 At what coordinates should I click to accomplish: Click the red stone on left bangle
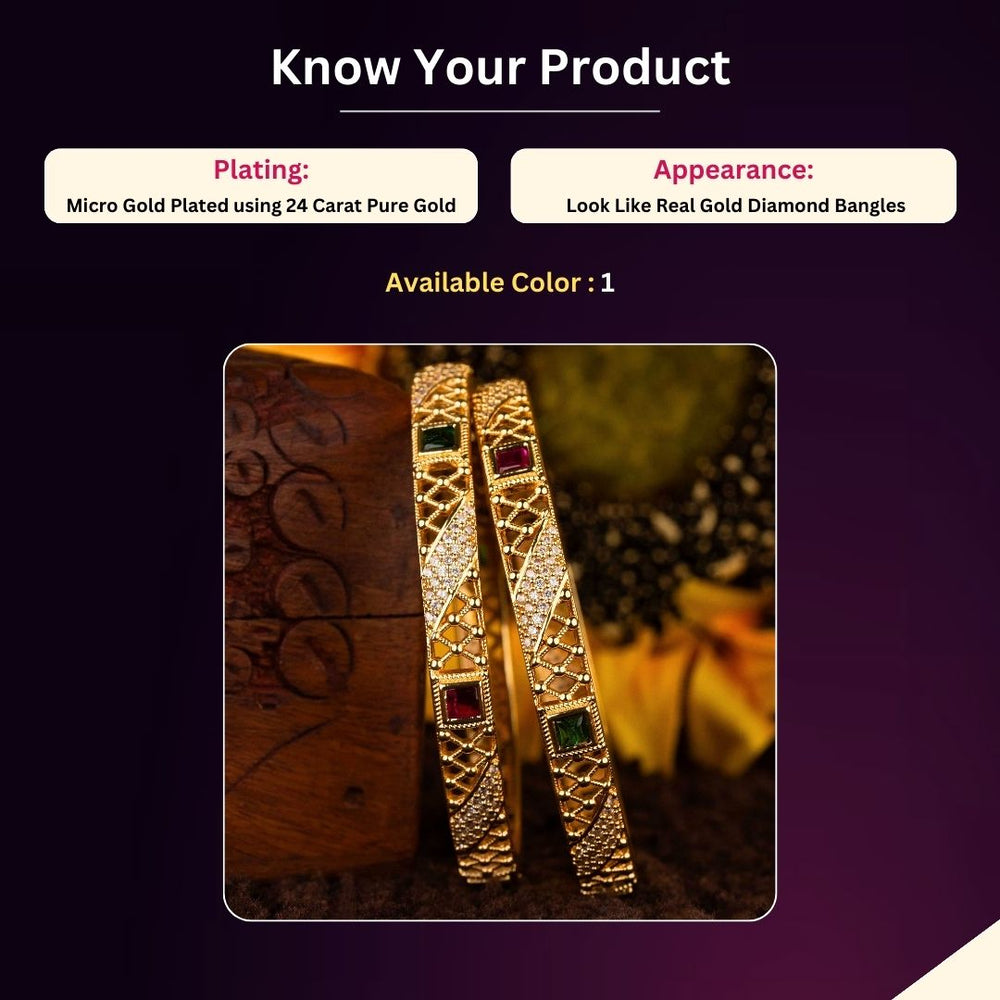coord(462,702)
